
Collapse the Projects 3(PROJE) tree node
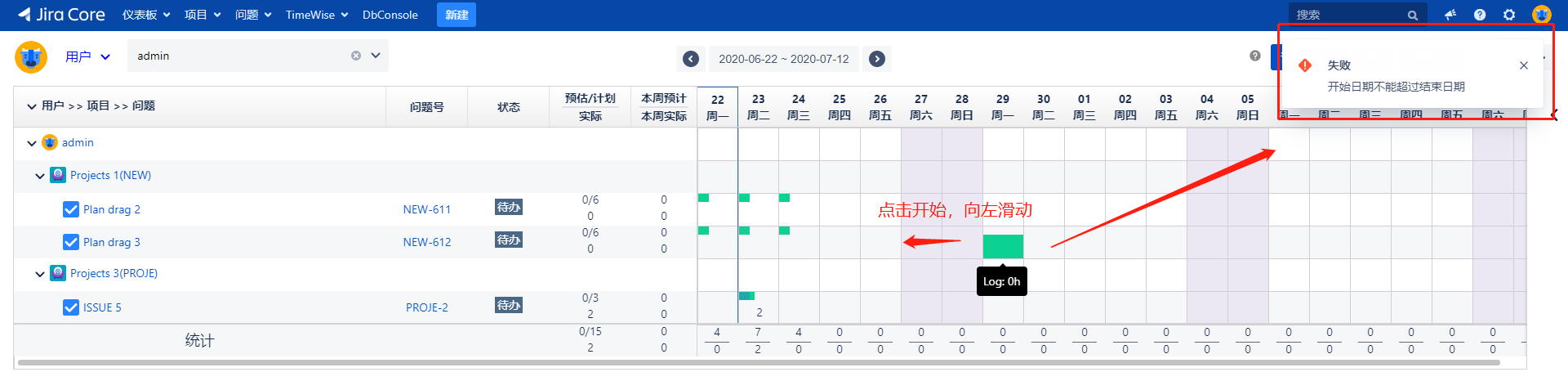40,274
